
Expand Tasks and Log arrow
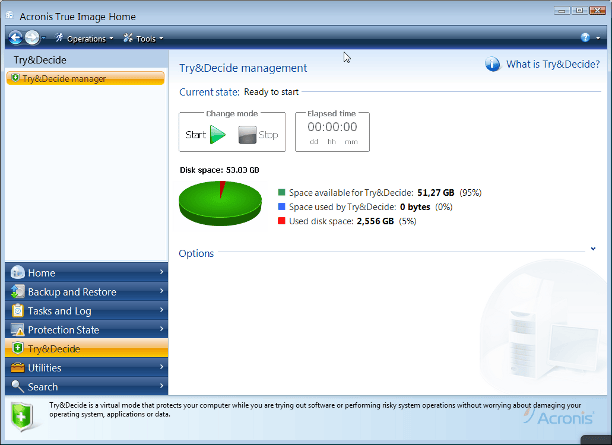161,310
